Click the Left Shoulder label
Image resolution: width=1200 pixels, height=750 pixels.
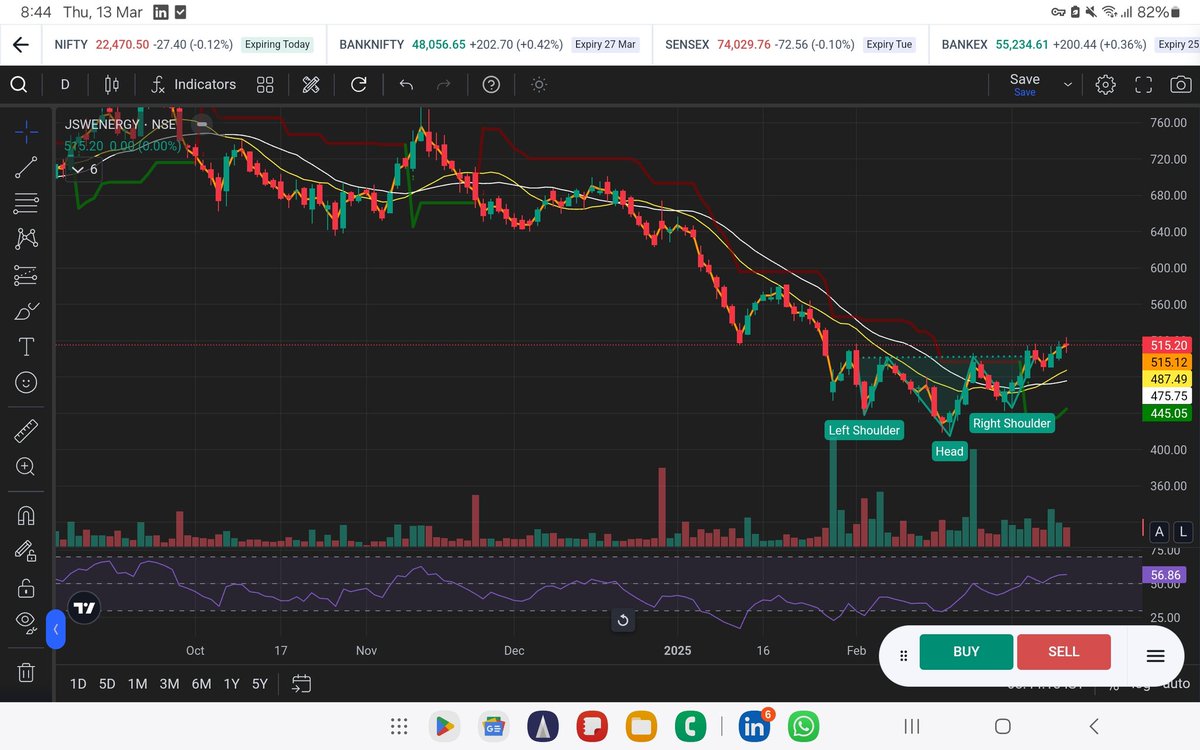point(864,431)
